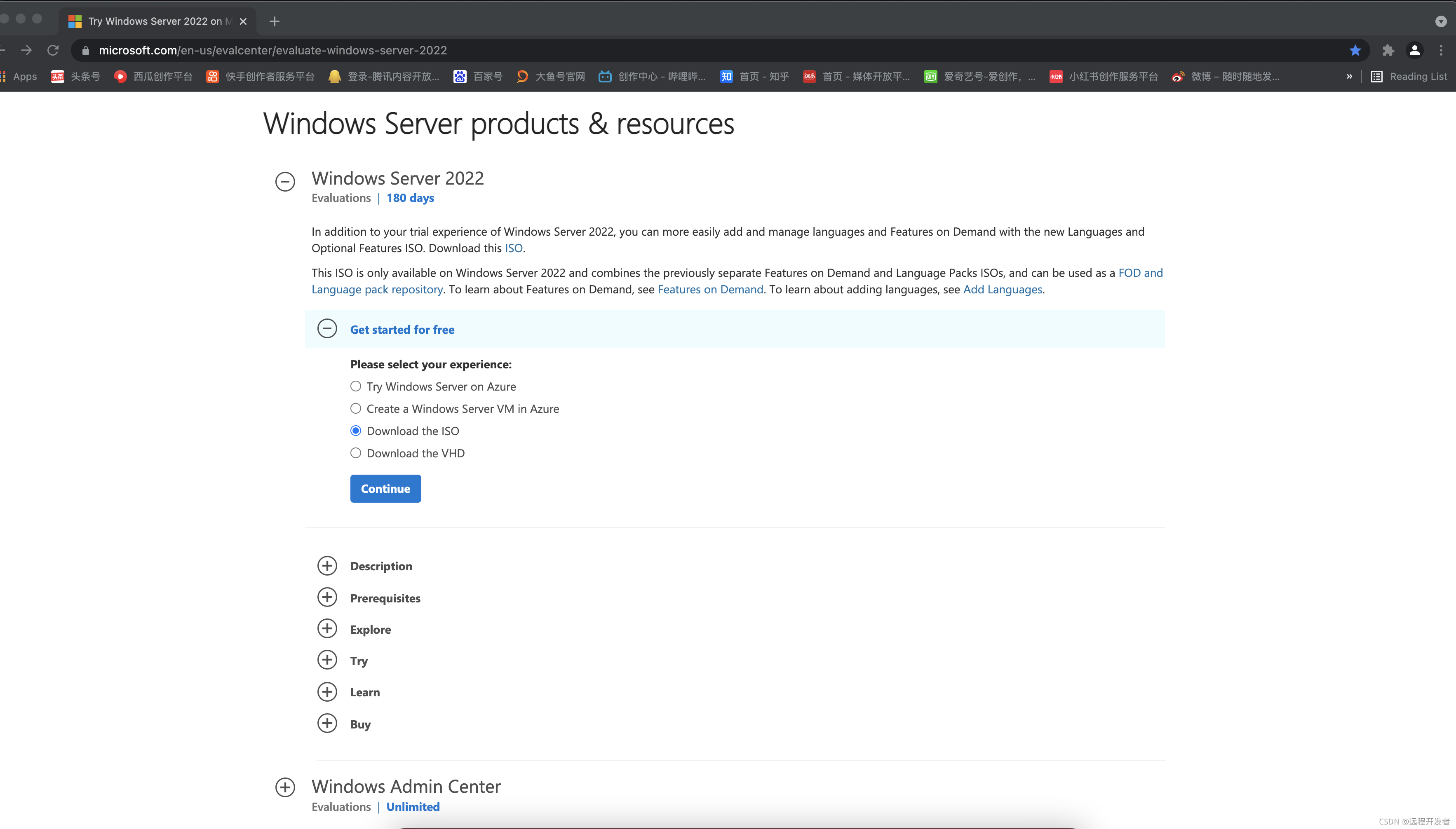Open the Add Languages link
1456x829 pixels.
1002,289
